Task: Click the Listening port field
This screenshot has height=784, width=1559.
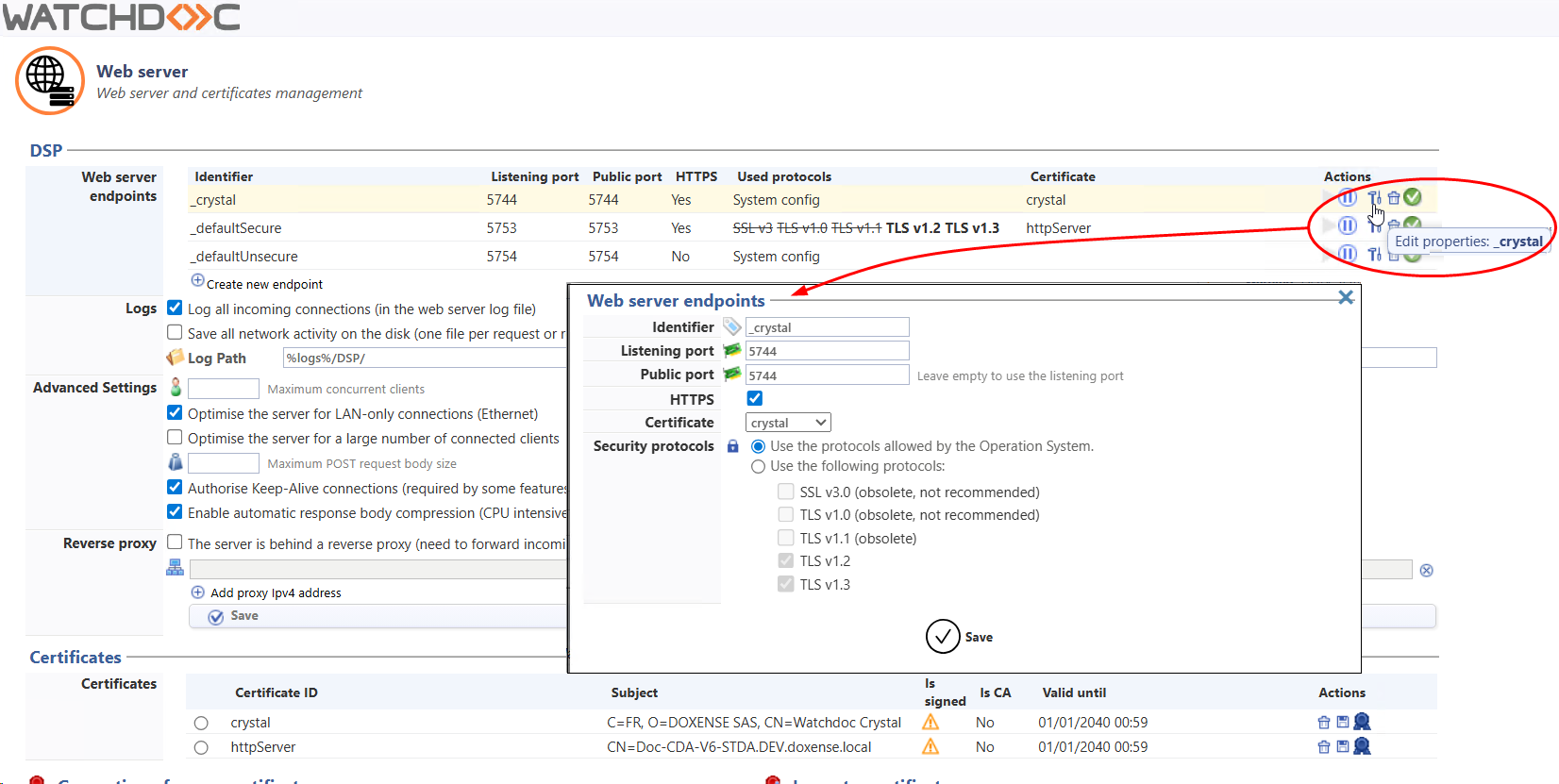Action: coord(828,351)
